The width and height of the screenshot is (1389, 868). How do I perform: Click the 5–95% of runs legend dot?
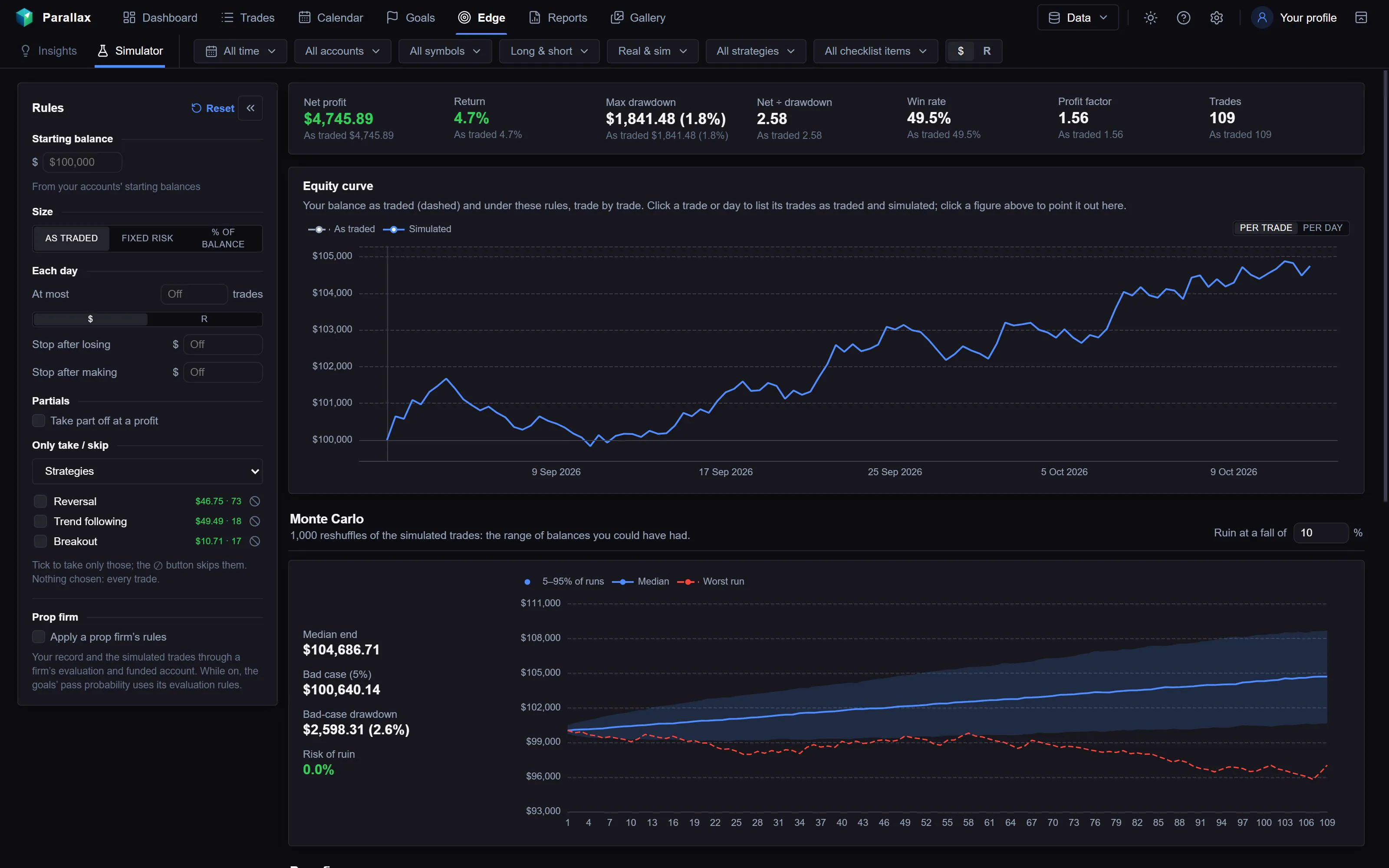coord(527,582)
